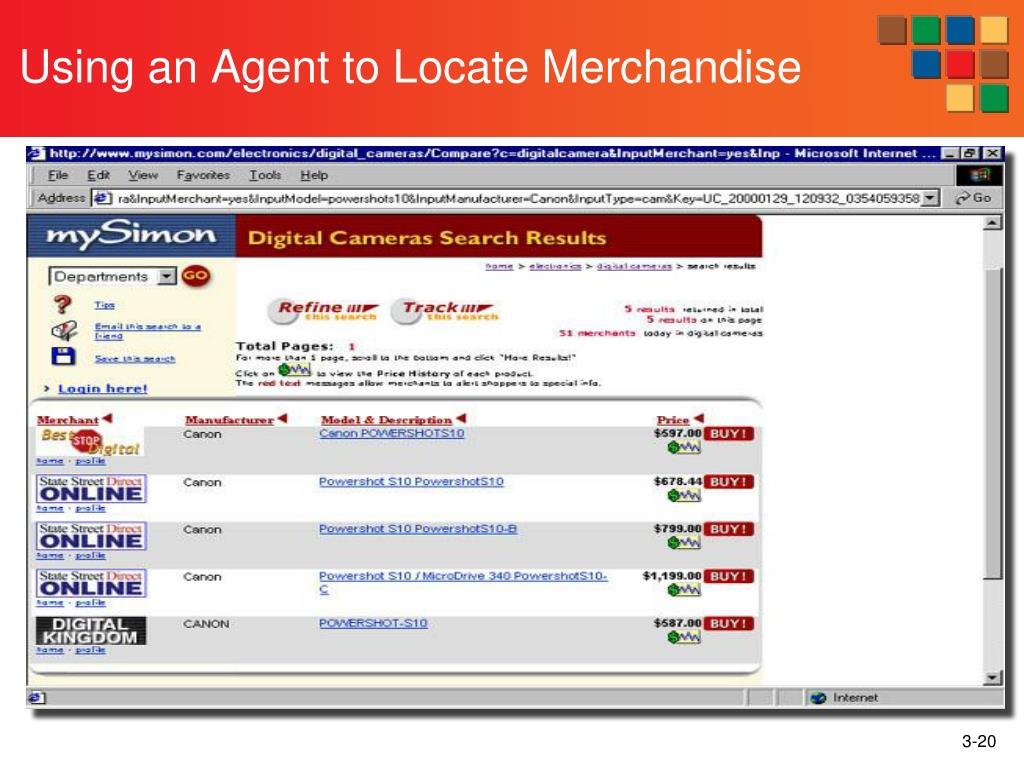The width and height of the screenshot is (1024, 768).
Task: Open the File menu
Action: pos(57,175)
